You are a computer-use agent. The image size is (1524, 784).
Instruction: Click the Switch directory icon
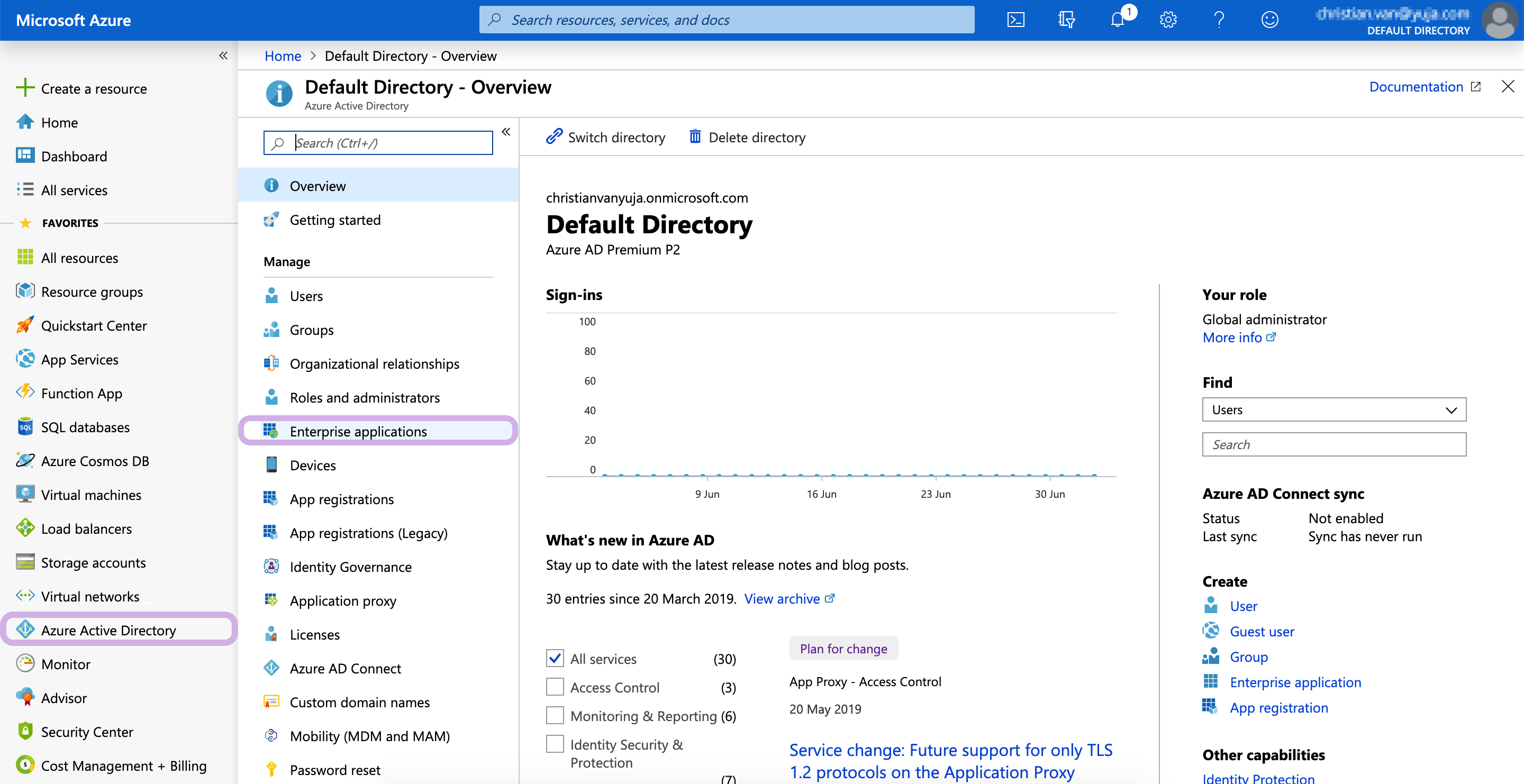(554, 137)
